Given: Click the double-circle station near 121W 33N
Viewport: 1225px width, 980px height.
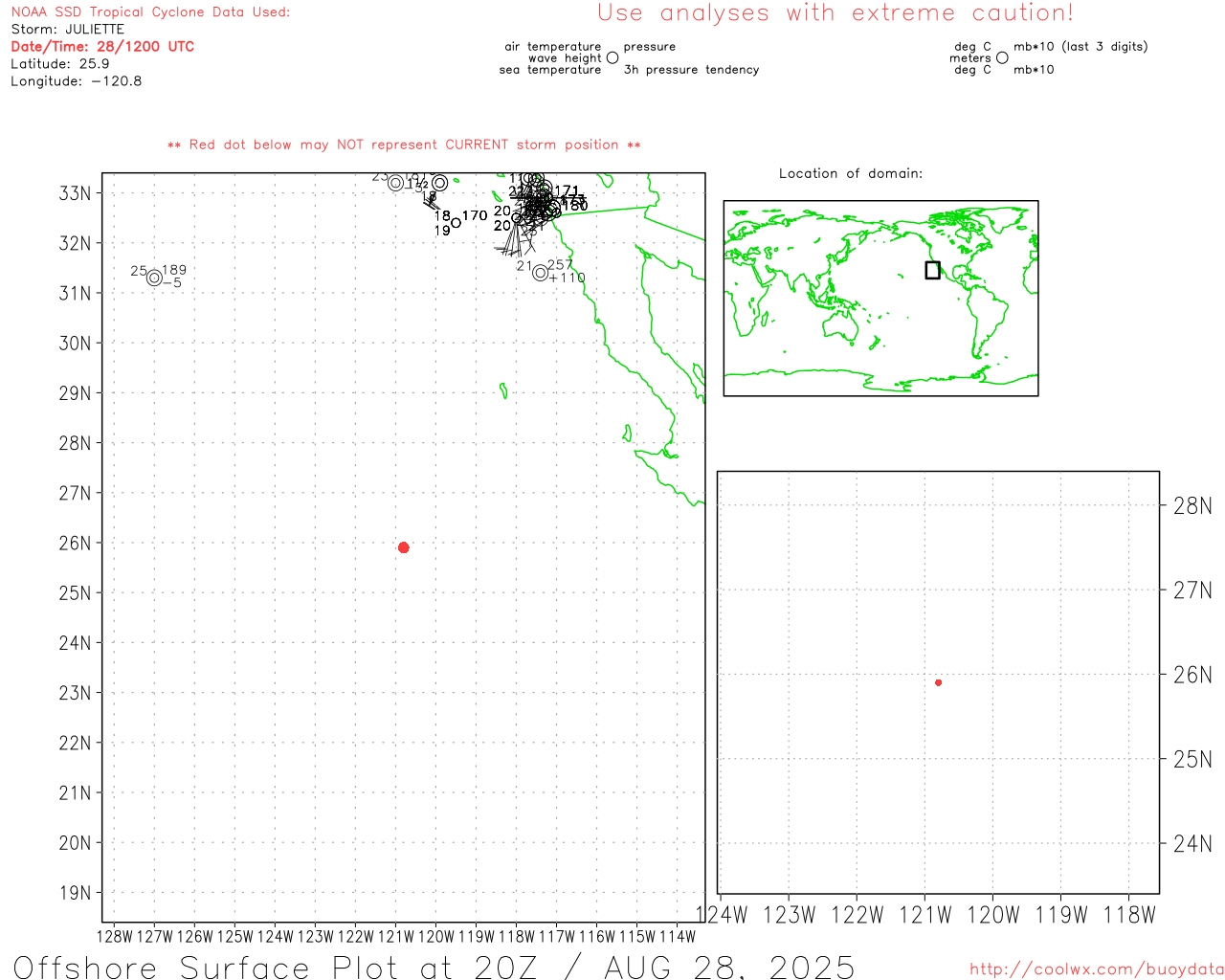Looking at the screenshot, I should click(395, 183).
